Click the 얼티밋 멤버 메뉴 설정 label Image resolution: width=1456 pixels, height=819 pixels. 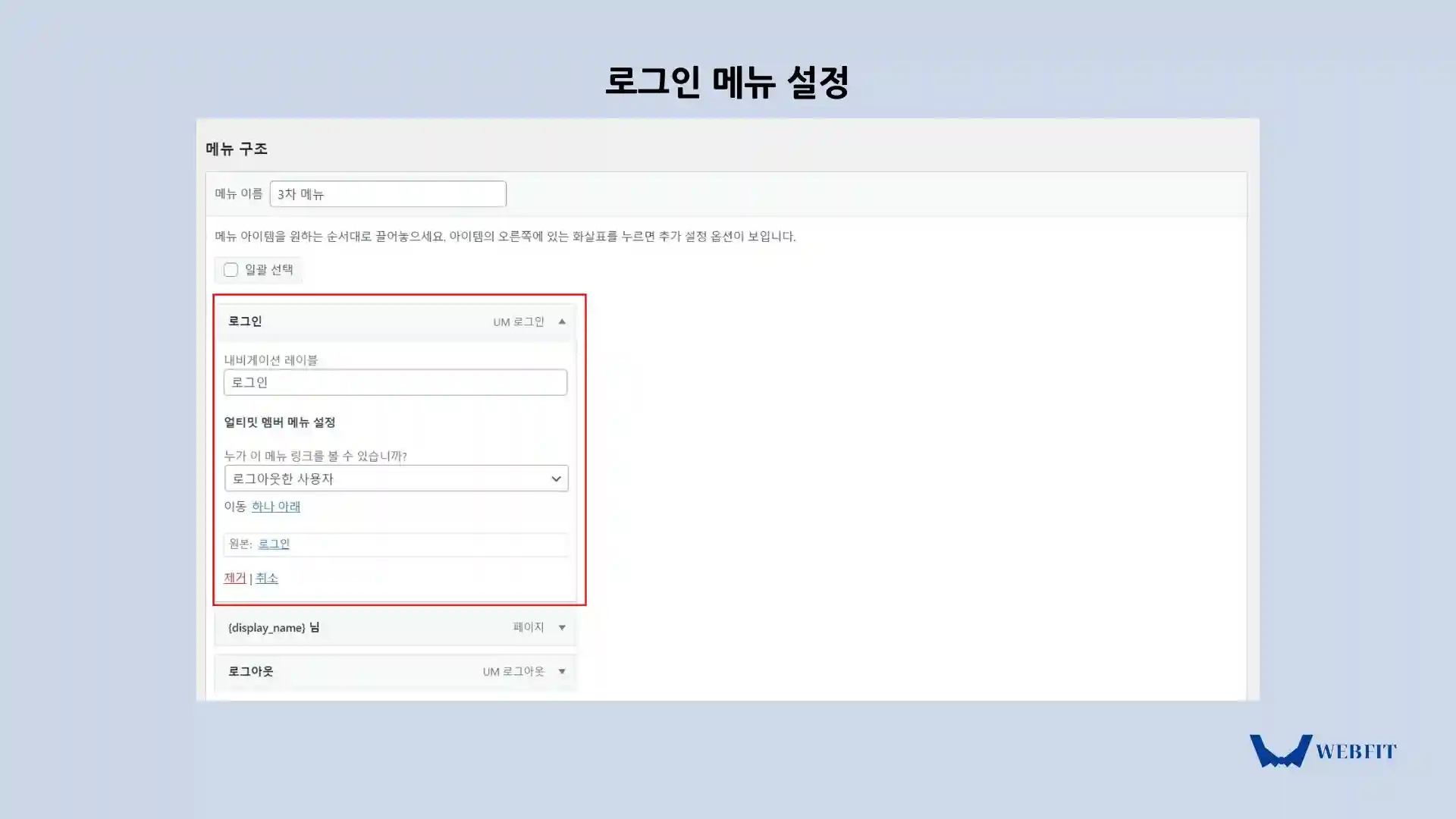280,422
